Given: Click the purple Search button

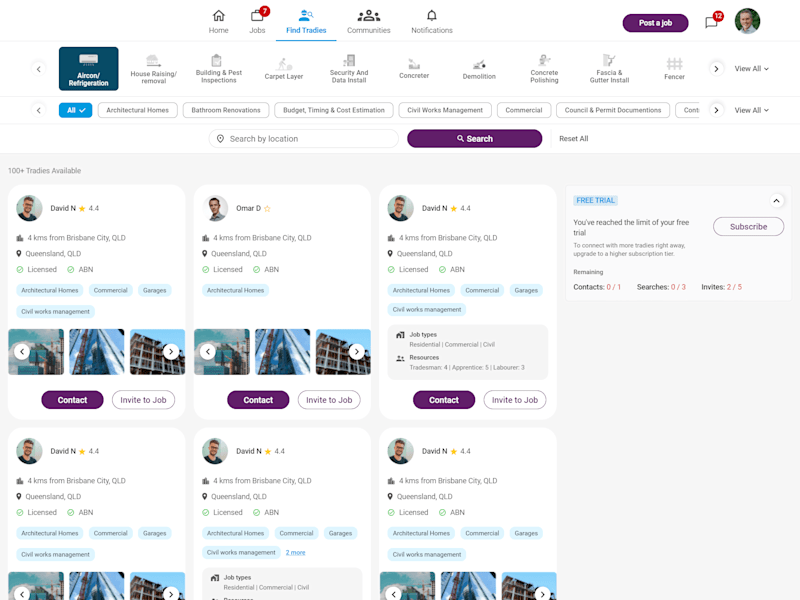Looking at the screenshot, I should 474,139.
